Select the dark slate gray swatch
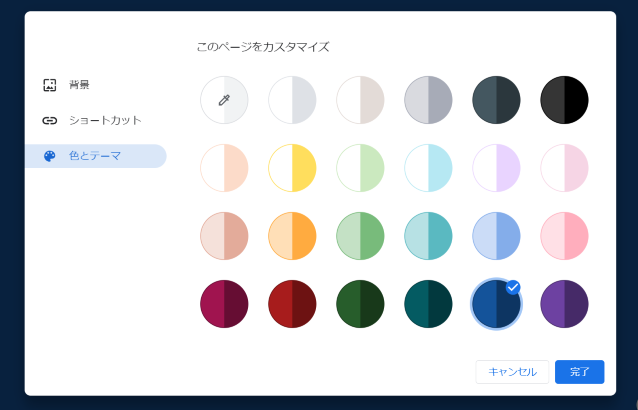 [496, 100]
